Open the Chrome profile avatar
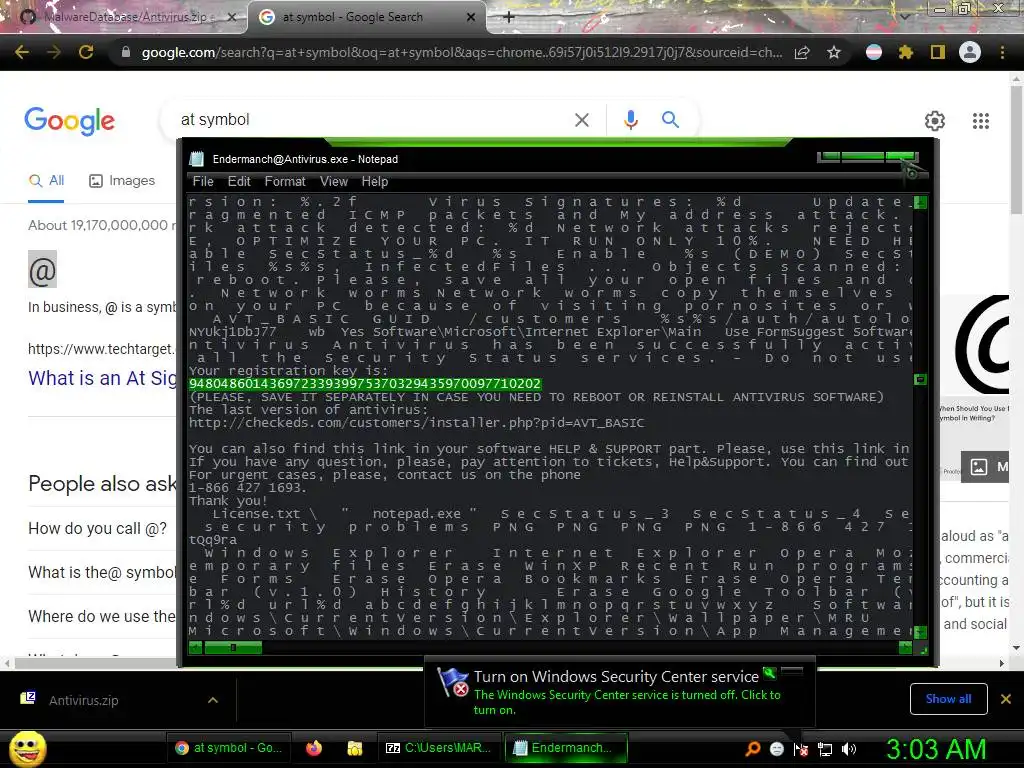This screenshot has width=1024, height=768. click(970, 52)
